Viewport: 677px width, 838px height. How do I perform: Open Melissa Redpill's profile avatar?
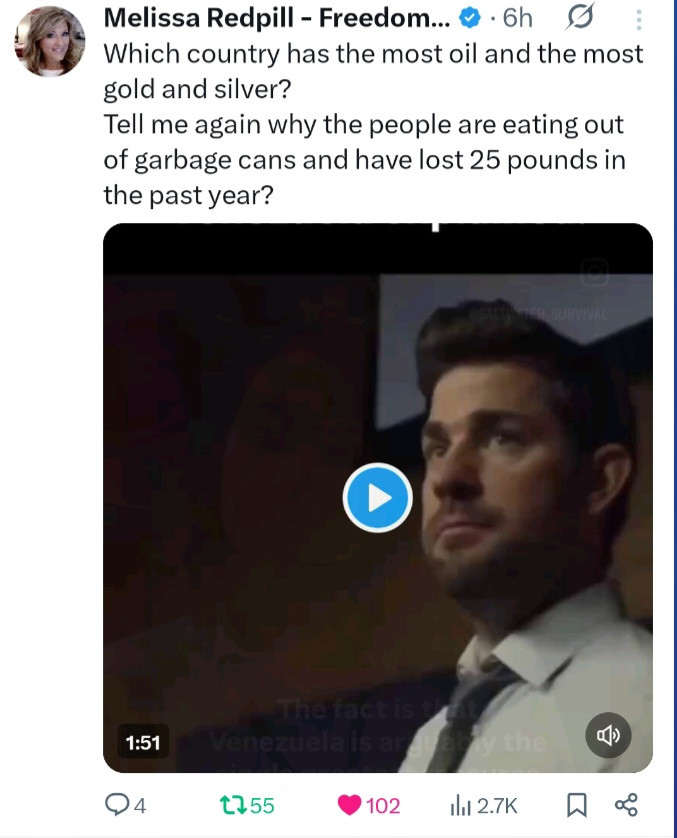click(x=50, y=40)
